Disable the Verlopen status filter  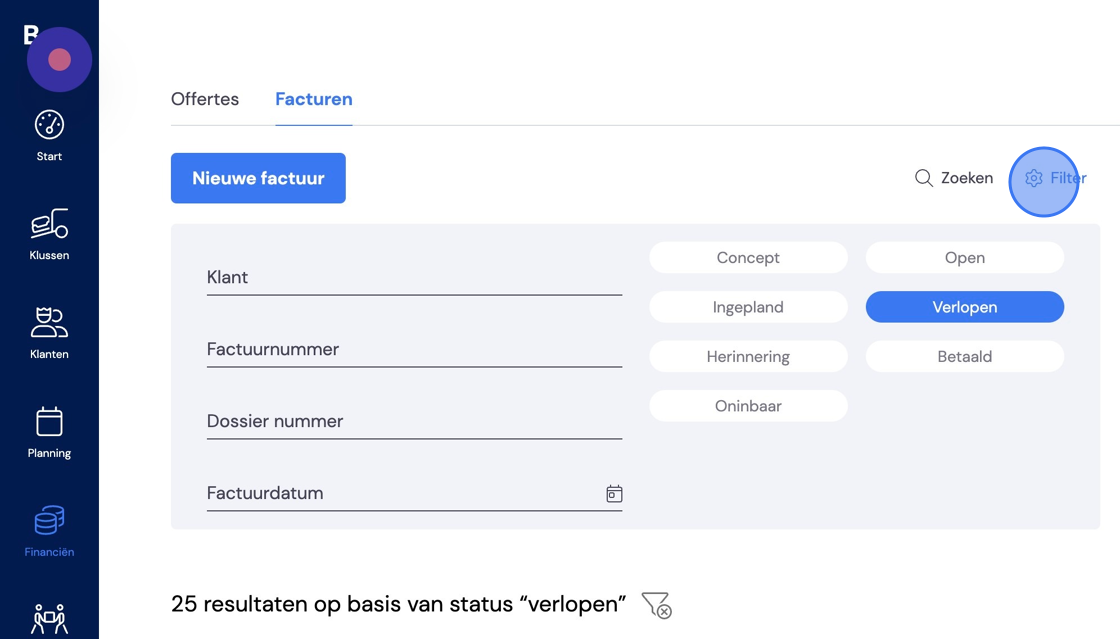964,307
